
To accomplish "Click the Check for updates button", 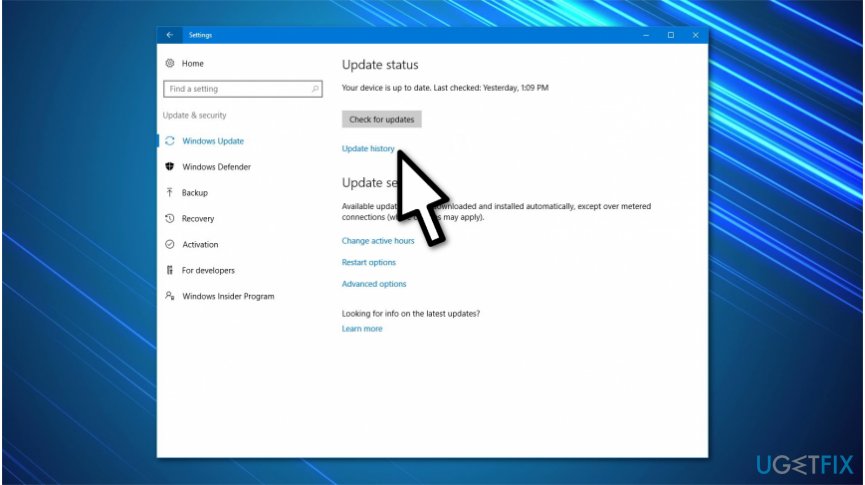I will pos(381,119).
